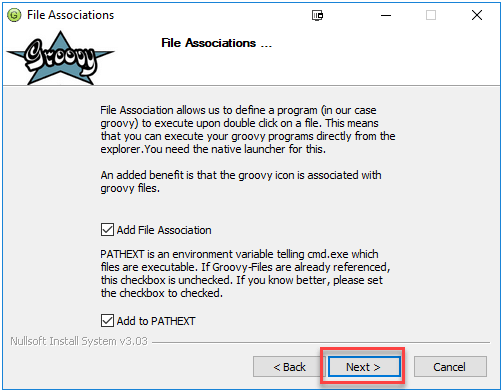Viewport: 503px width, 392px height.
Task: Click the monitor icon in the title bar
Action: point(317,15)
